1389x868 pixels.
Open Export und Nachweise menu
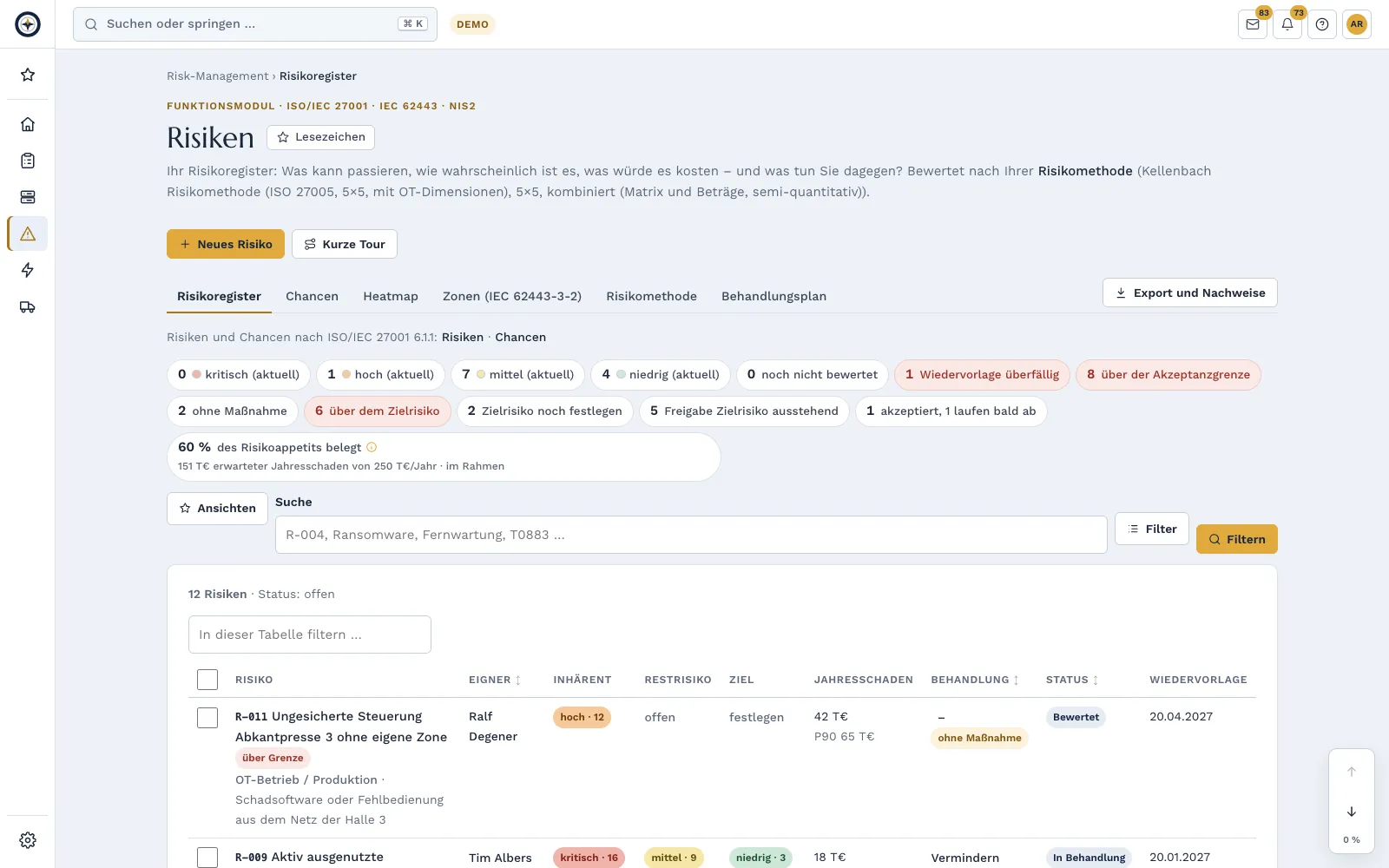pos(1190,293)
